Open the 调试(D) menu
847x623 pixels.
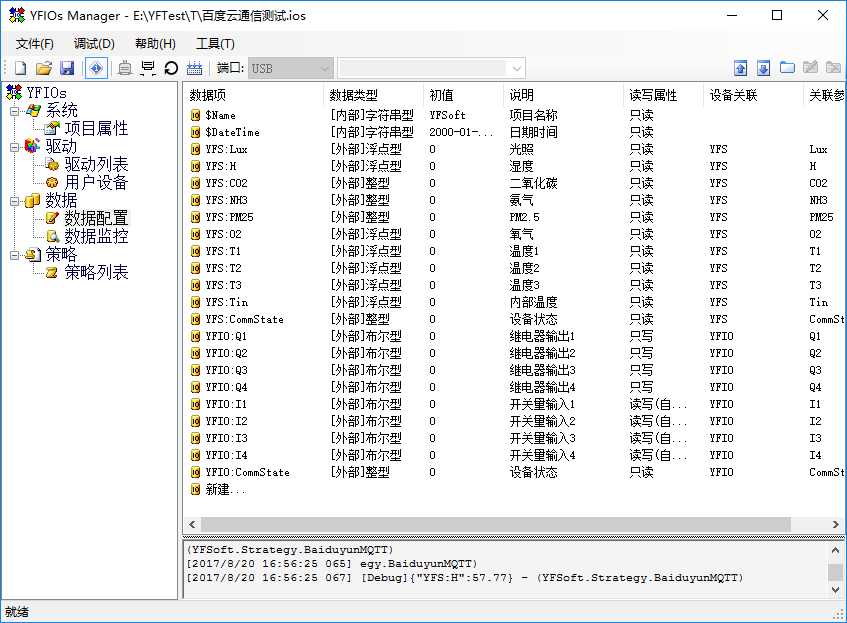[x=94, y=44]
